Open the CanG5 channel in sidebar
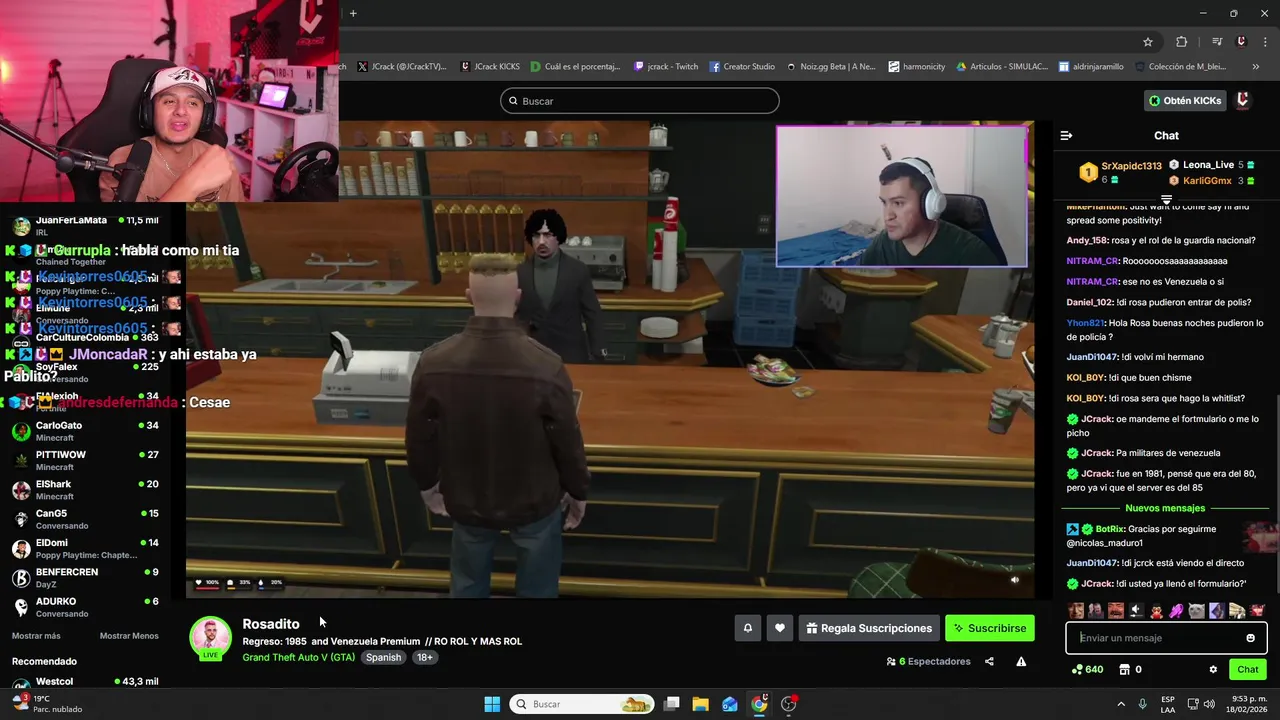The height and width of the screenshot is (720, 1280). [x=85, y=519]
